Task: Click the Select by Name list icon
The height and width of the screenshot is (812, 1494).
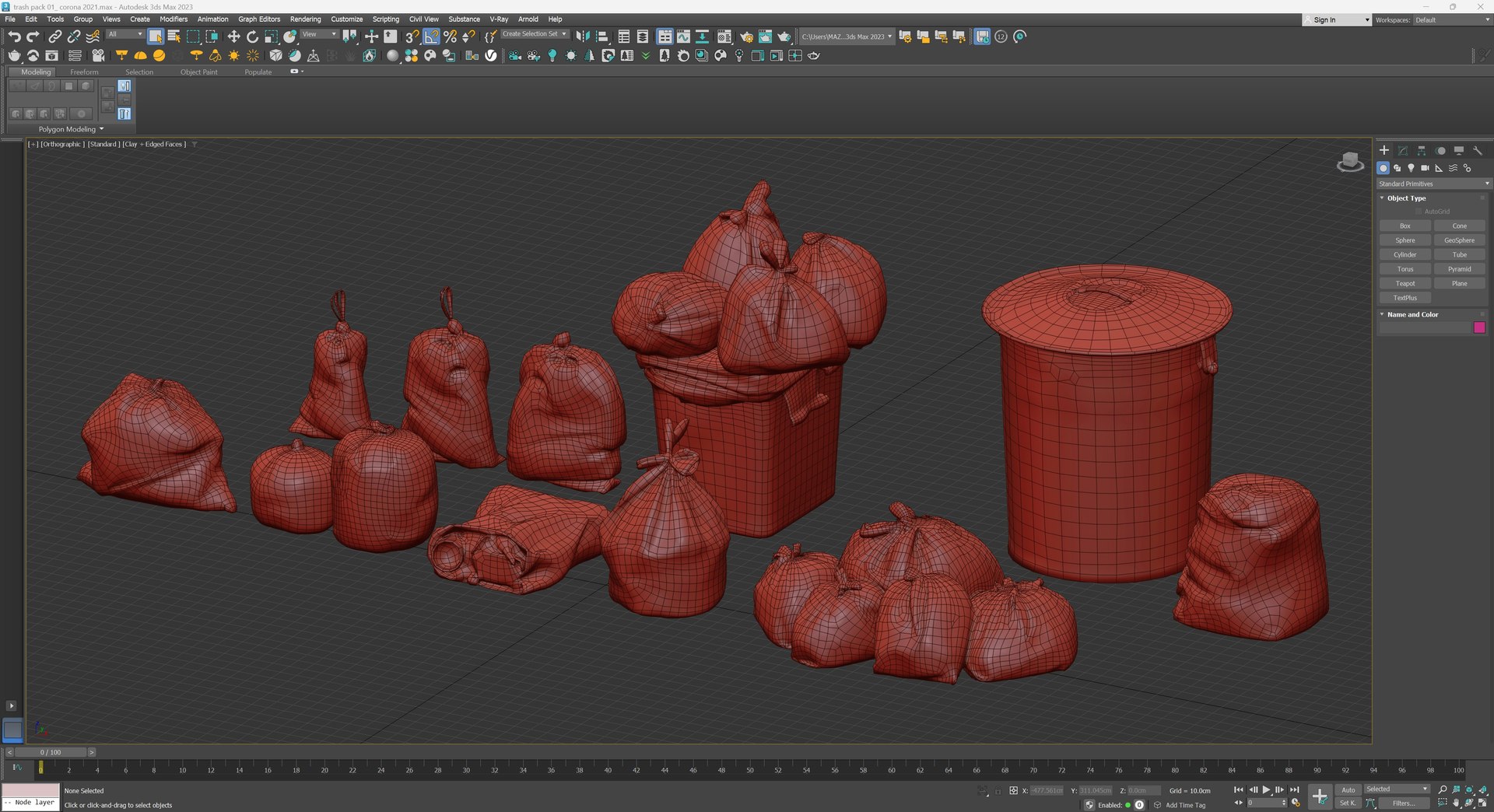Action: pyautogui.click(x=174, y=37)
